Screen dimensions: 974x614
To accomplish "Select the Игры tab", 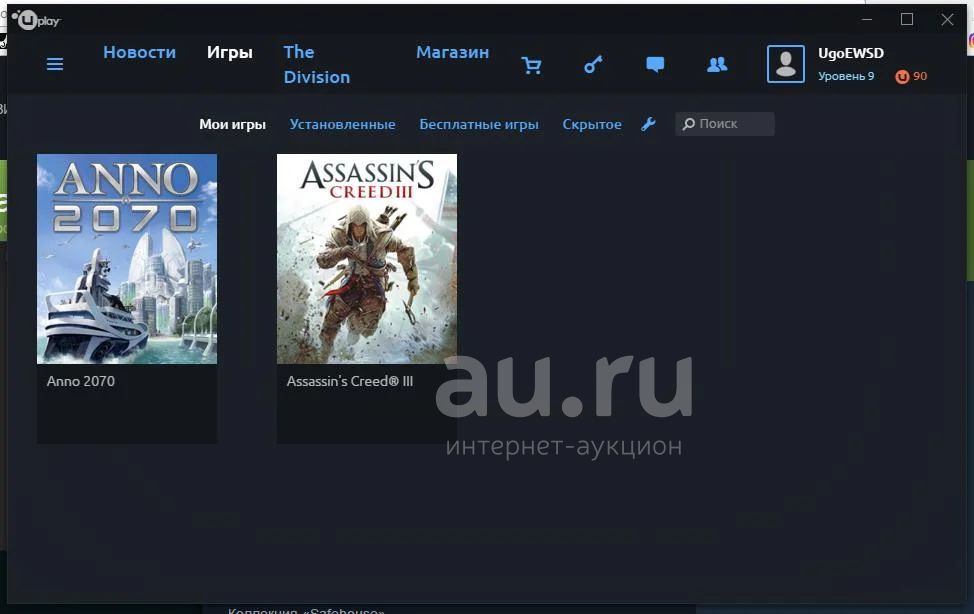I will pos(230,52).
